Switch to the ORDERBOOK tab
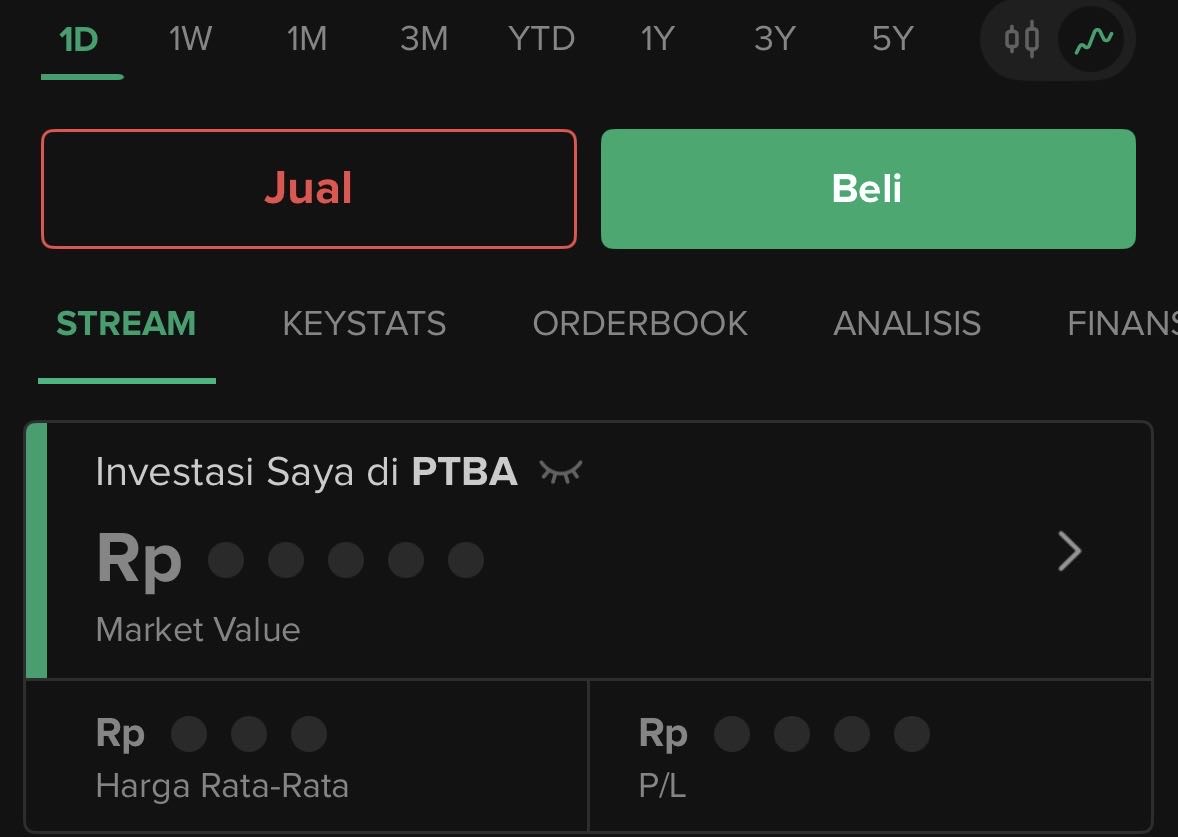 [x=640, y=324]
